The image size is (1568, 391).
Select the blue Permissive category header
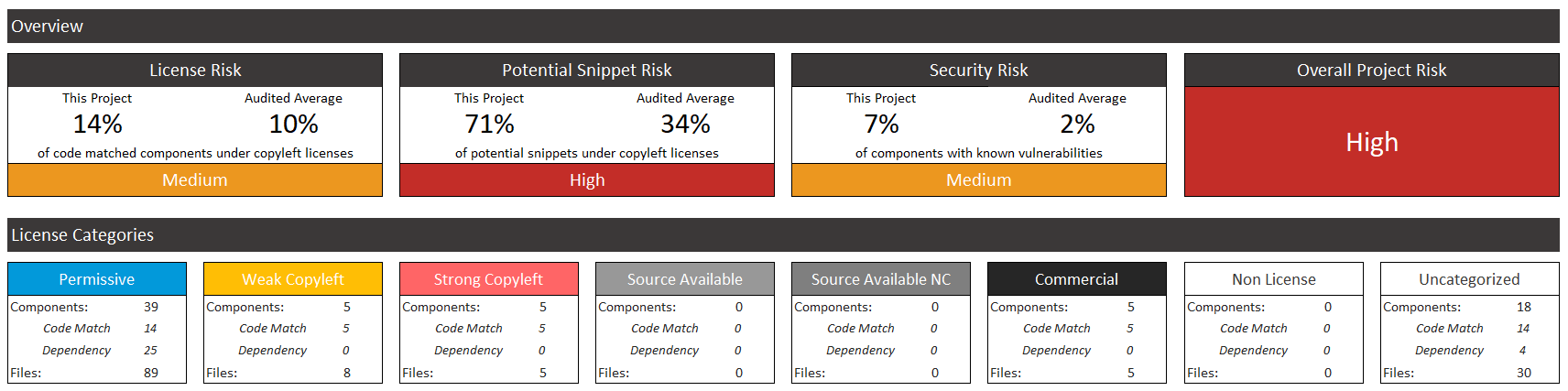click(97, 279)
